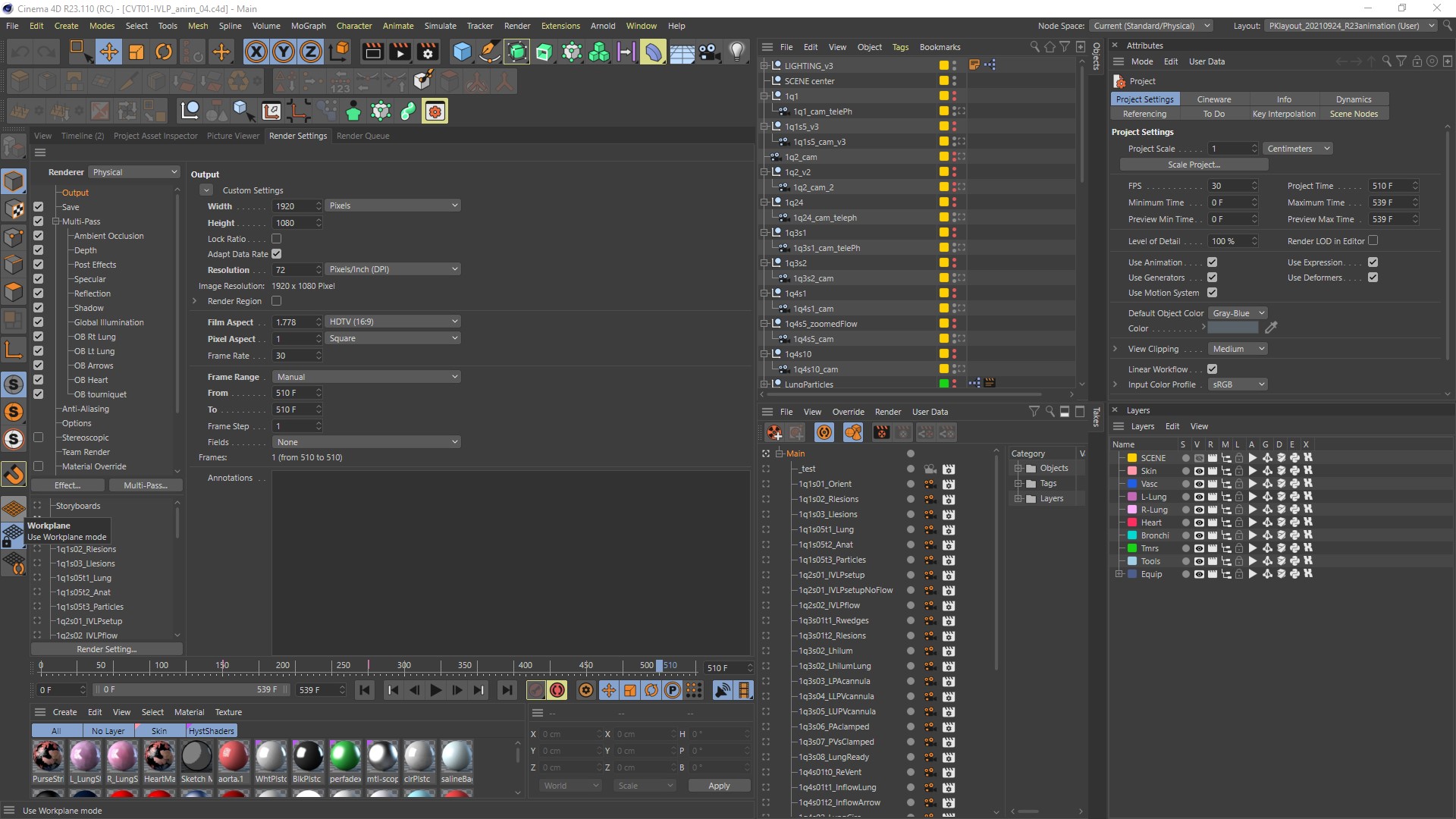
Task: Open Project Scale Centimeters dropdown
Action: tap(1298, 149)
